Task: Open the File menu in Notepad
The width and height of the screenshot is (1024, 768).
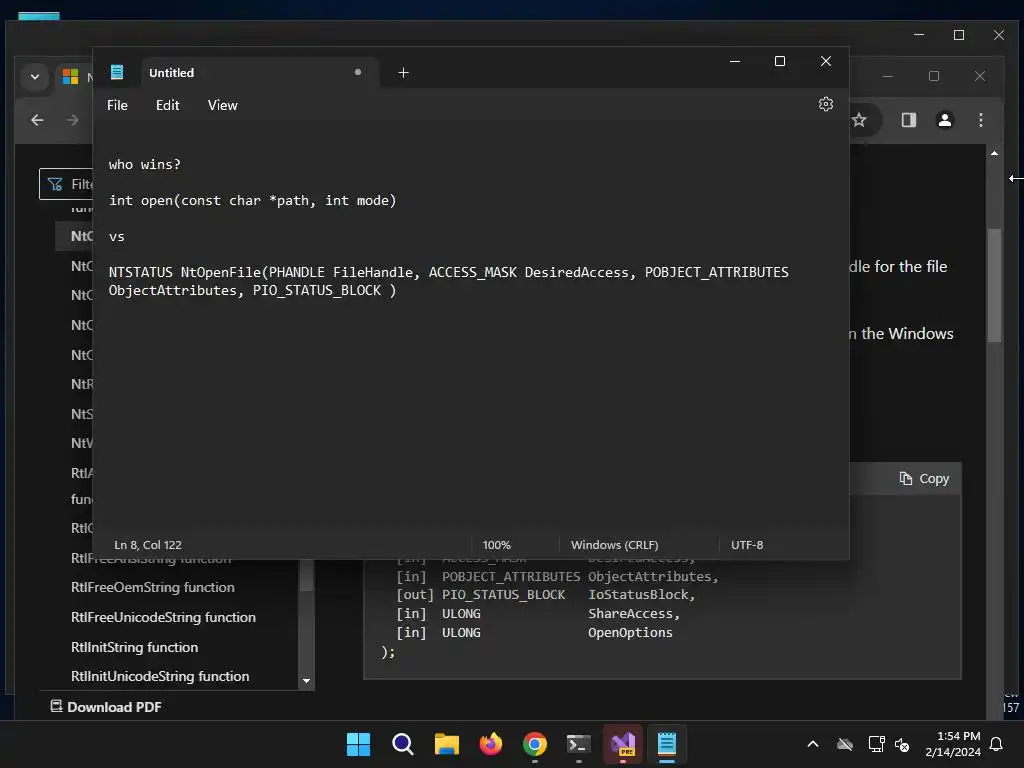Action: (118, 105)
